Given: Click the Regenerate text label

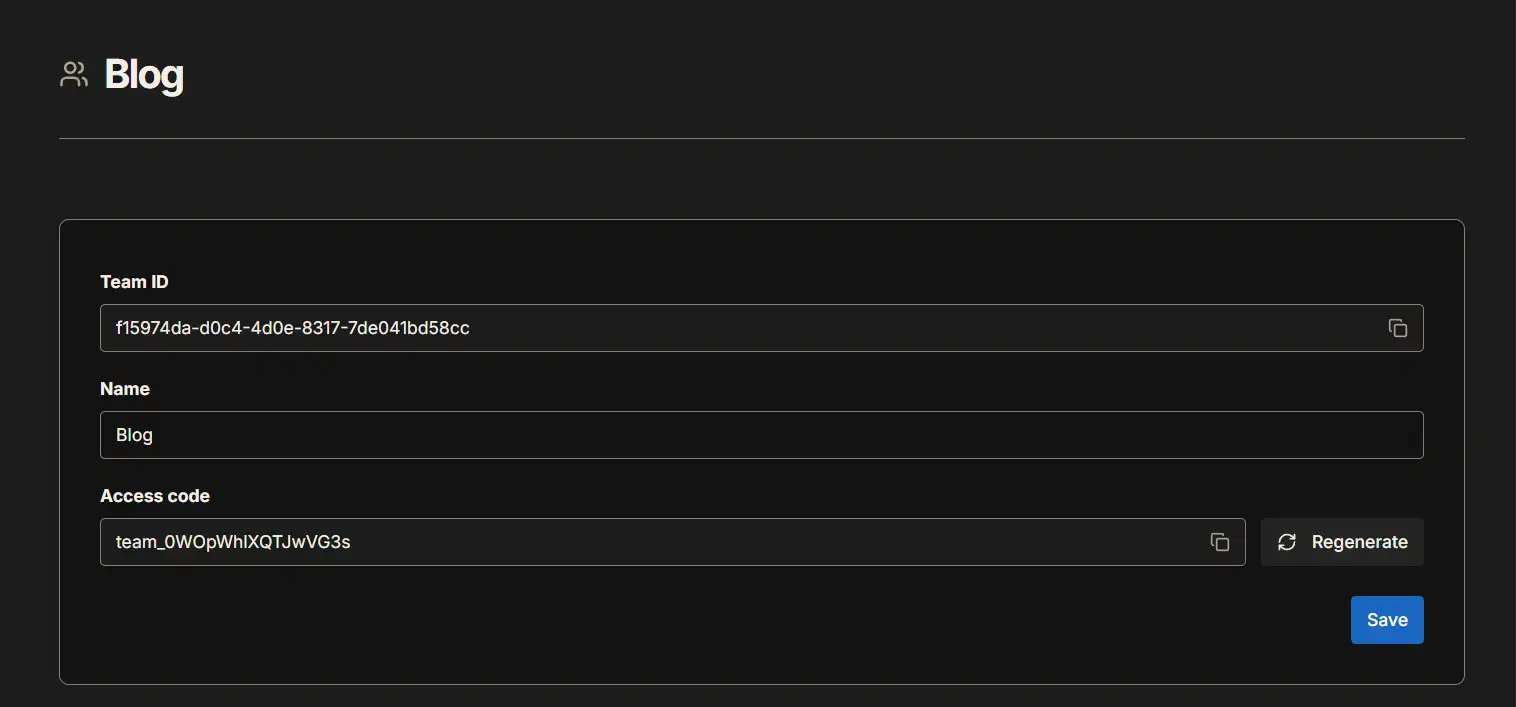Looking at the screenshot, I should [1359, 542].
